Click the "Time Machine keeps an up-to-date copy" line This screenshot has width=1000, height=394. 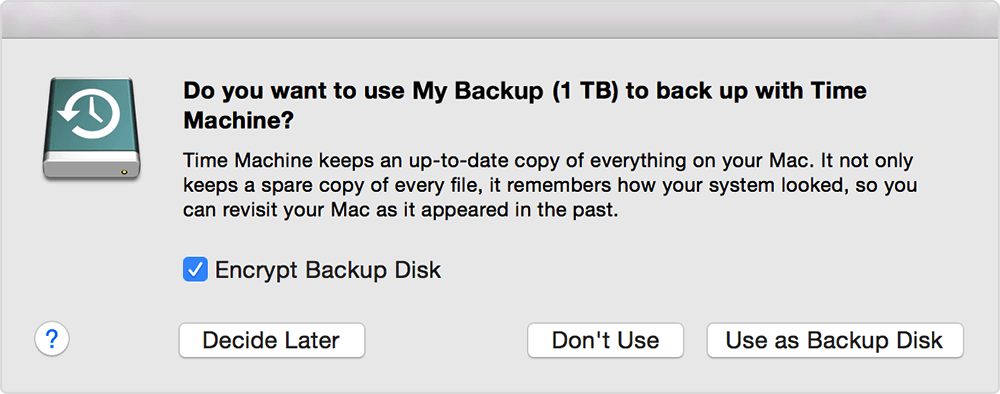coord(548,161)
